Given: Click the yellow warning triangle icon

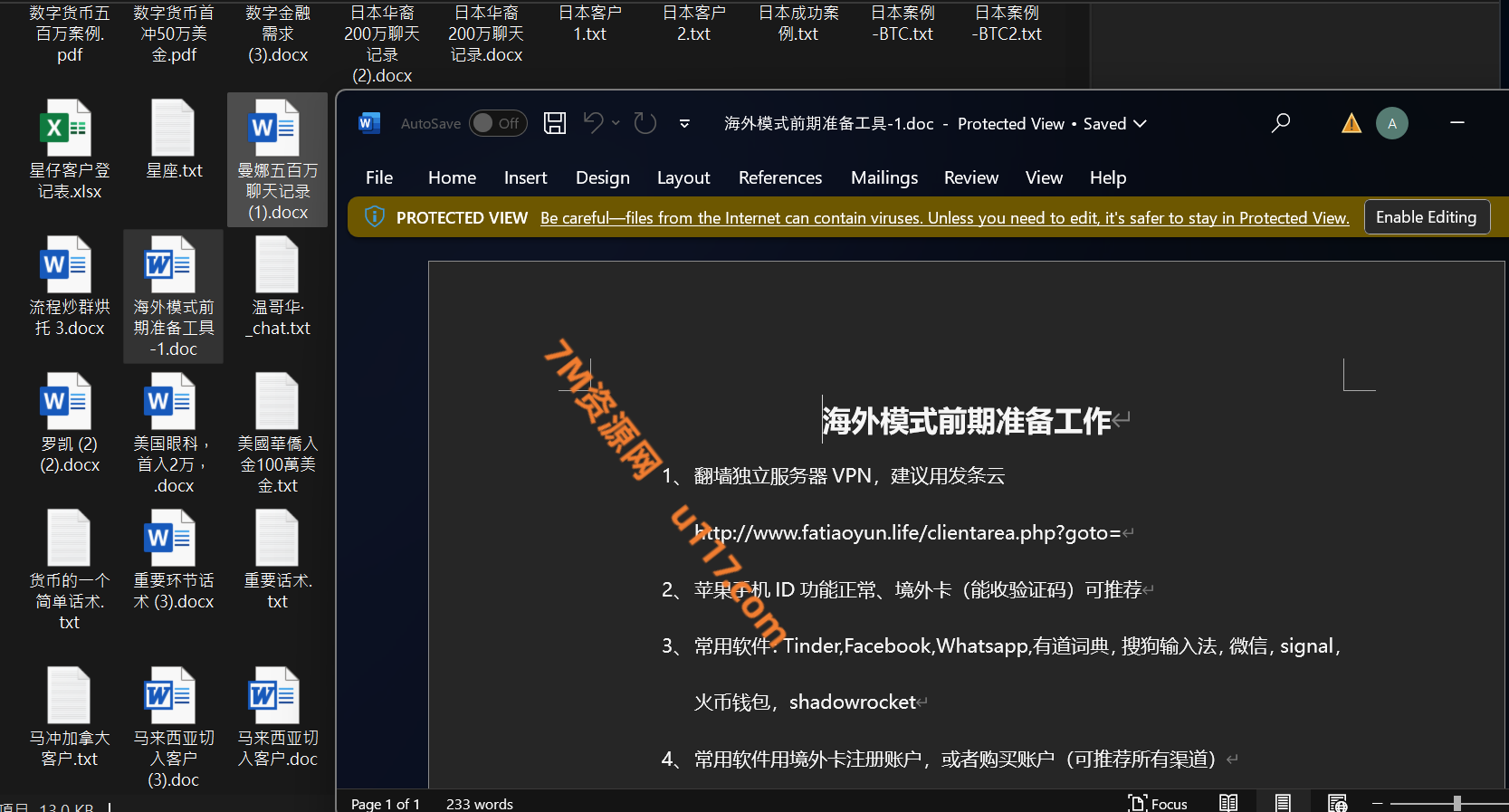Looking at the screenshot, I should point(1351,123).
